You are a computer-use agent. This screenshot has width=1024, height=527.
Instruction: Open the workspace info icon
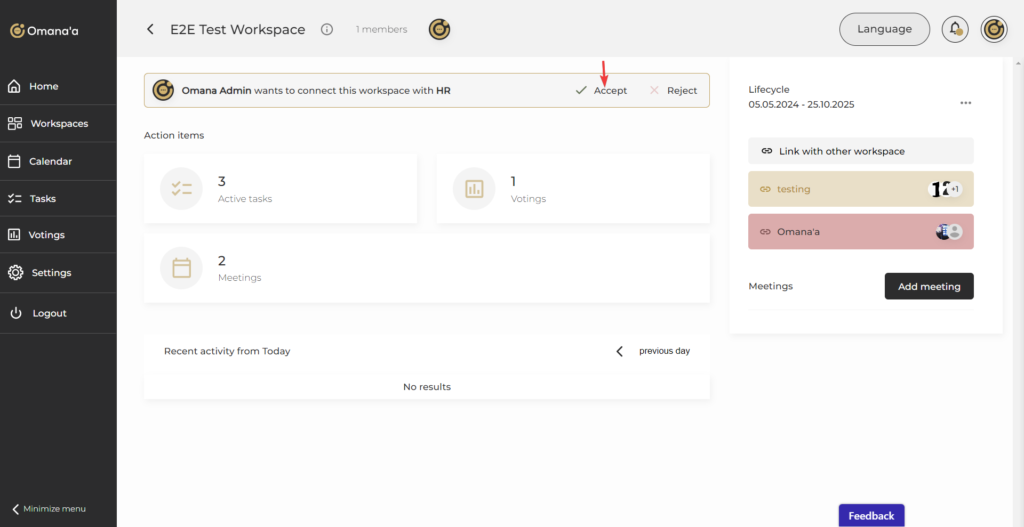(327, 30)
